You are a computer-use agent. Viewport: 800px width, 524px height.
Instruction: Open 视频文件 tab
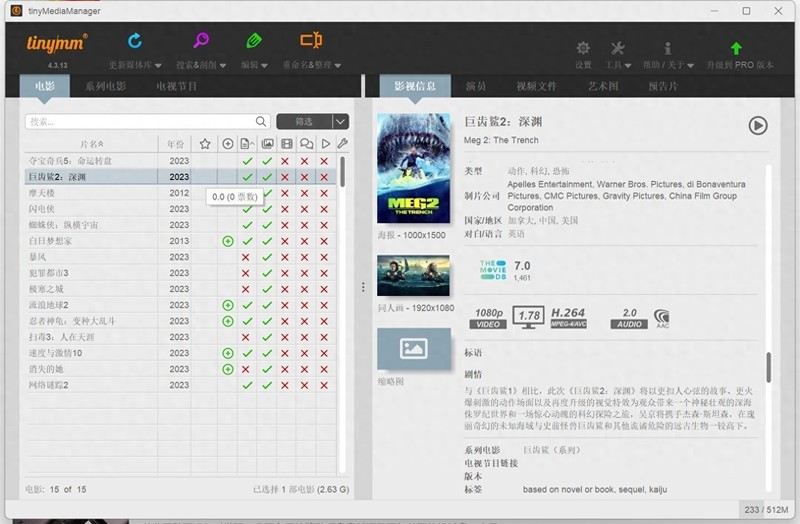(x=536, y=86)
